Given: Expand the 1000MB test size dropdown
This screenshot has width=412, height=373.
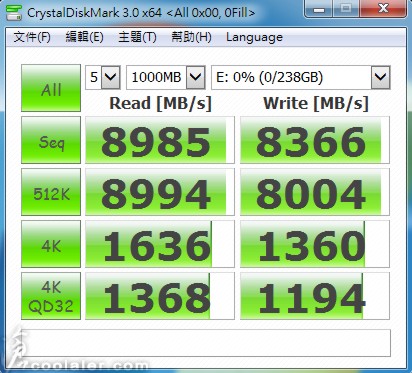Looking at the screenshot, I should point(195,77).
